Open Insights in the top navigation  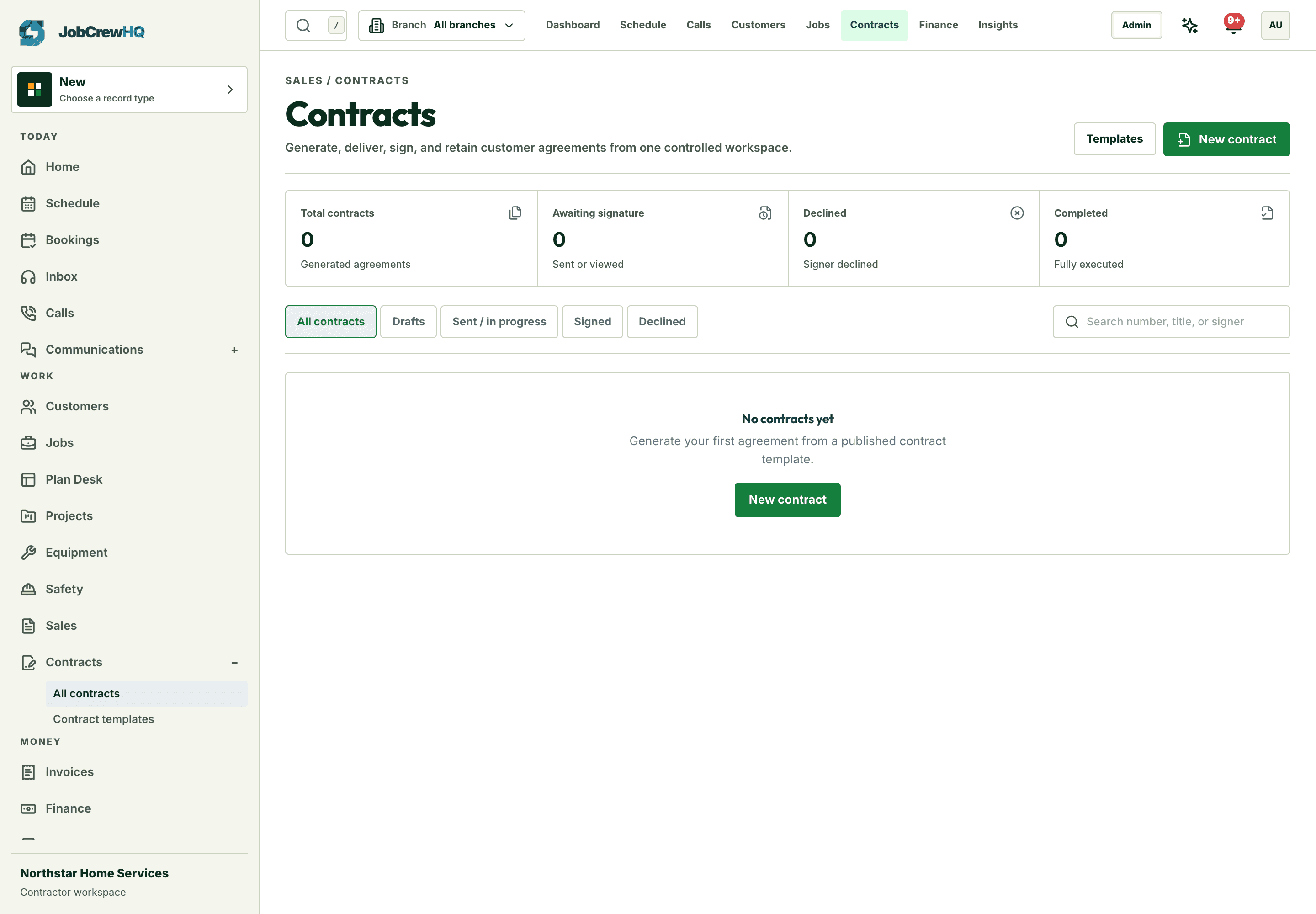click(998, 25)
